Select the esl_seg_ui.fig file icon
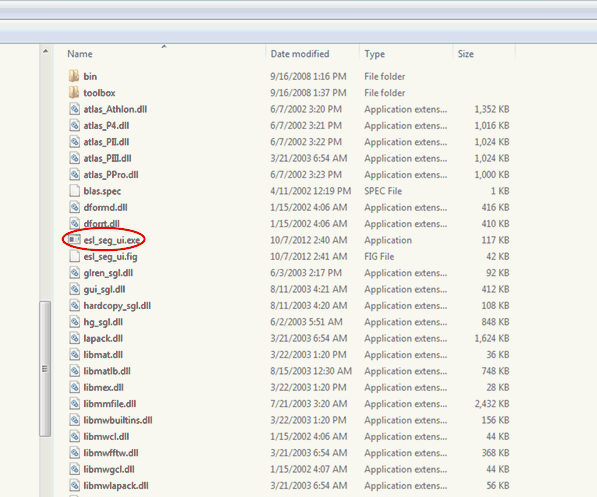597x497 pixels. click(x=75, y=256)
